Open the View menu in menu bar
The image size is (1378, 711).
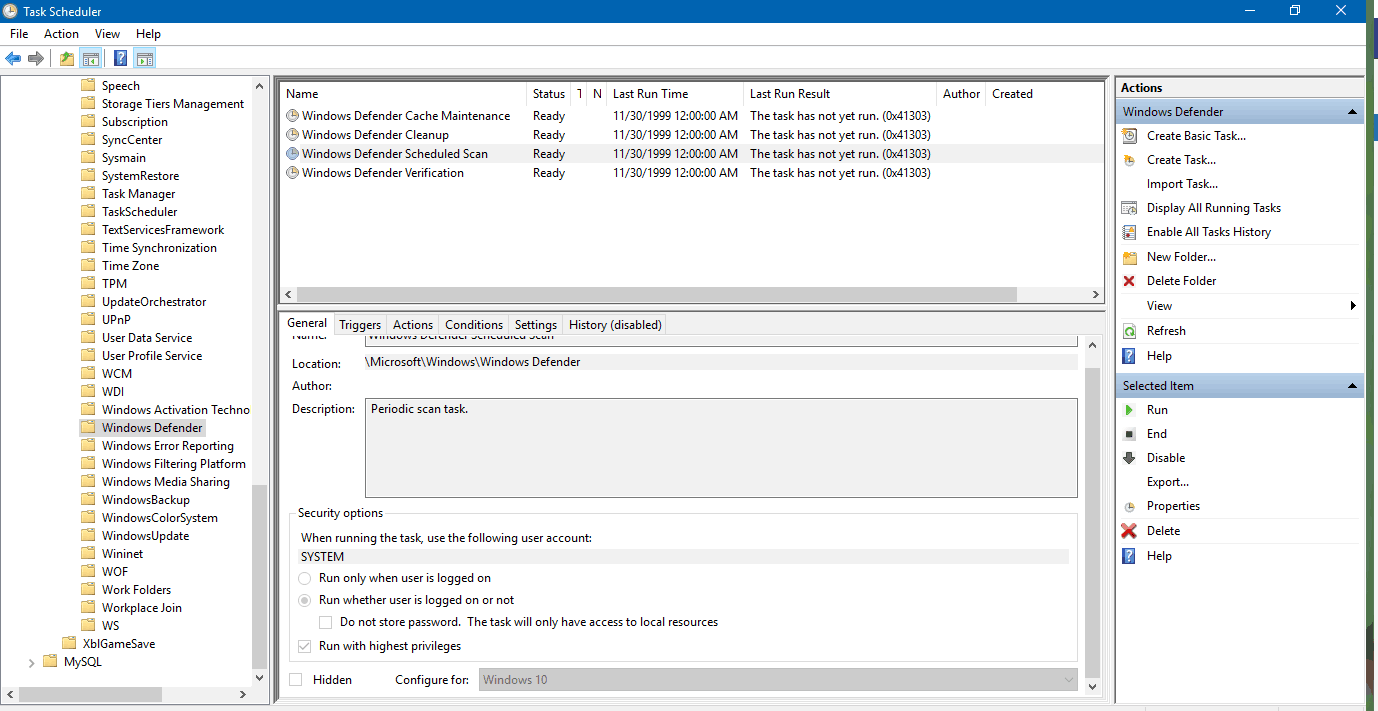[x=107, y=34]
